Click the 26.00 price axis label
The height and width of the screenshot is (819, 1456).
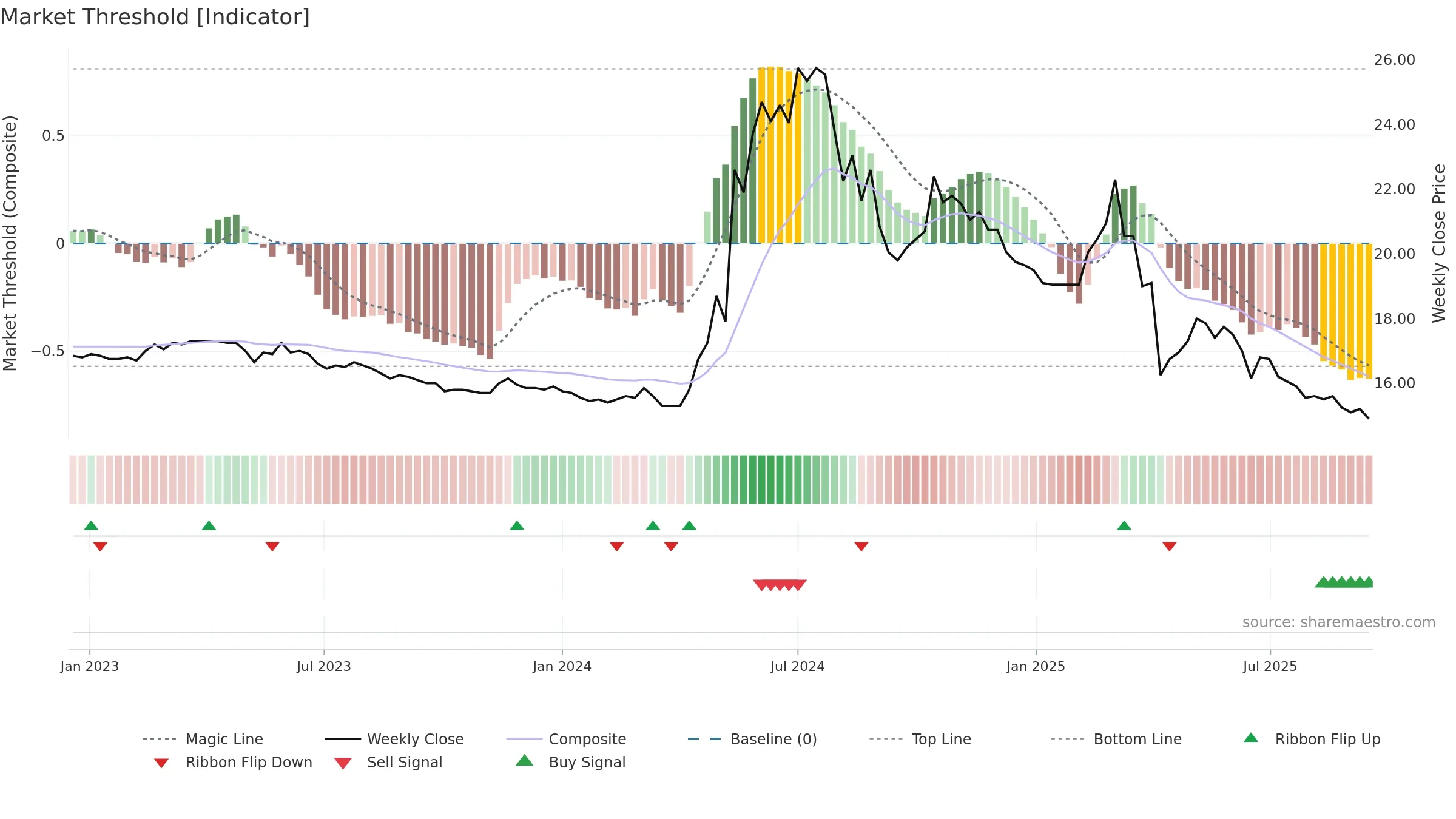[1395, 60]
